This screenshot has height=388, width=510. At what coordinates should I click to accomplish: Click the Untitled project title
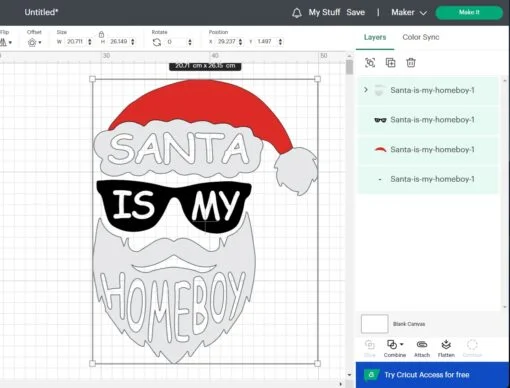tap(41, 12)
